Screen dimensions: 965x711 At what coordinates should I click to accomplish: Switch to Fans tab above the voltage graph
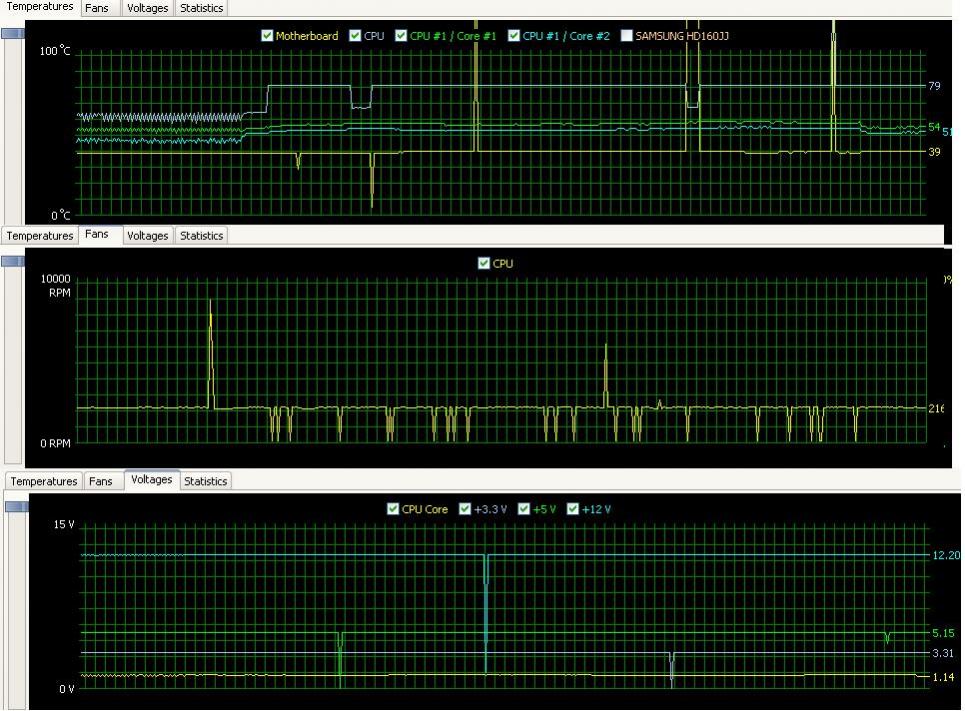point(100,481)
